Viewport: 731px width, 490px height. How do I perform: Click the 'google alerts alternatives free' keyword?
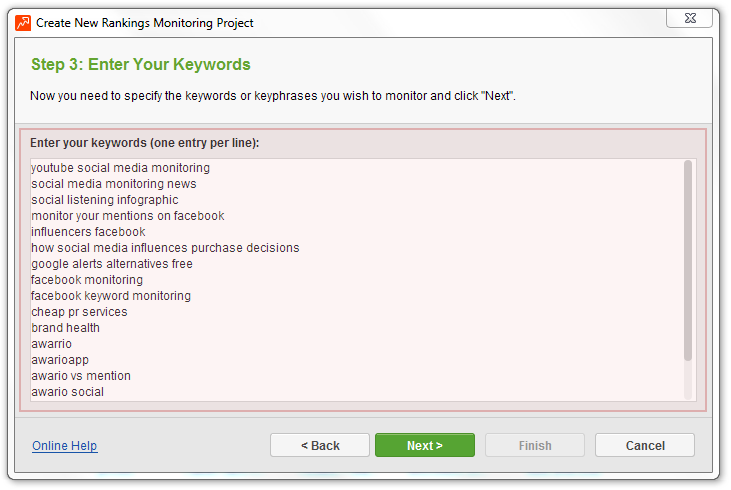112,264
